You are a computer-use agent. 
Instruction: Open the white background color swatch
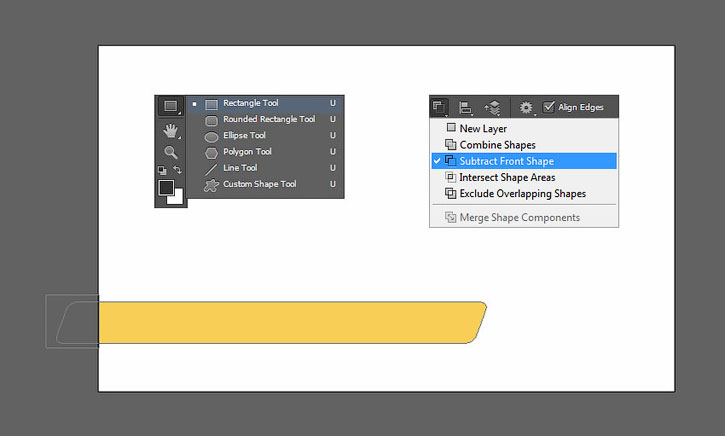coord(177,198)
